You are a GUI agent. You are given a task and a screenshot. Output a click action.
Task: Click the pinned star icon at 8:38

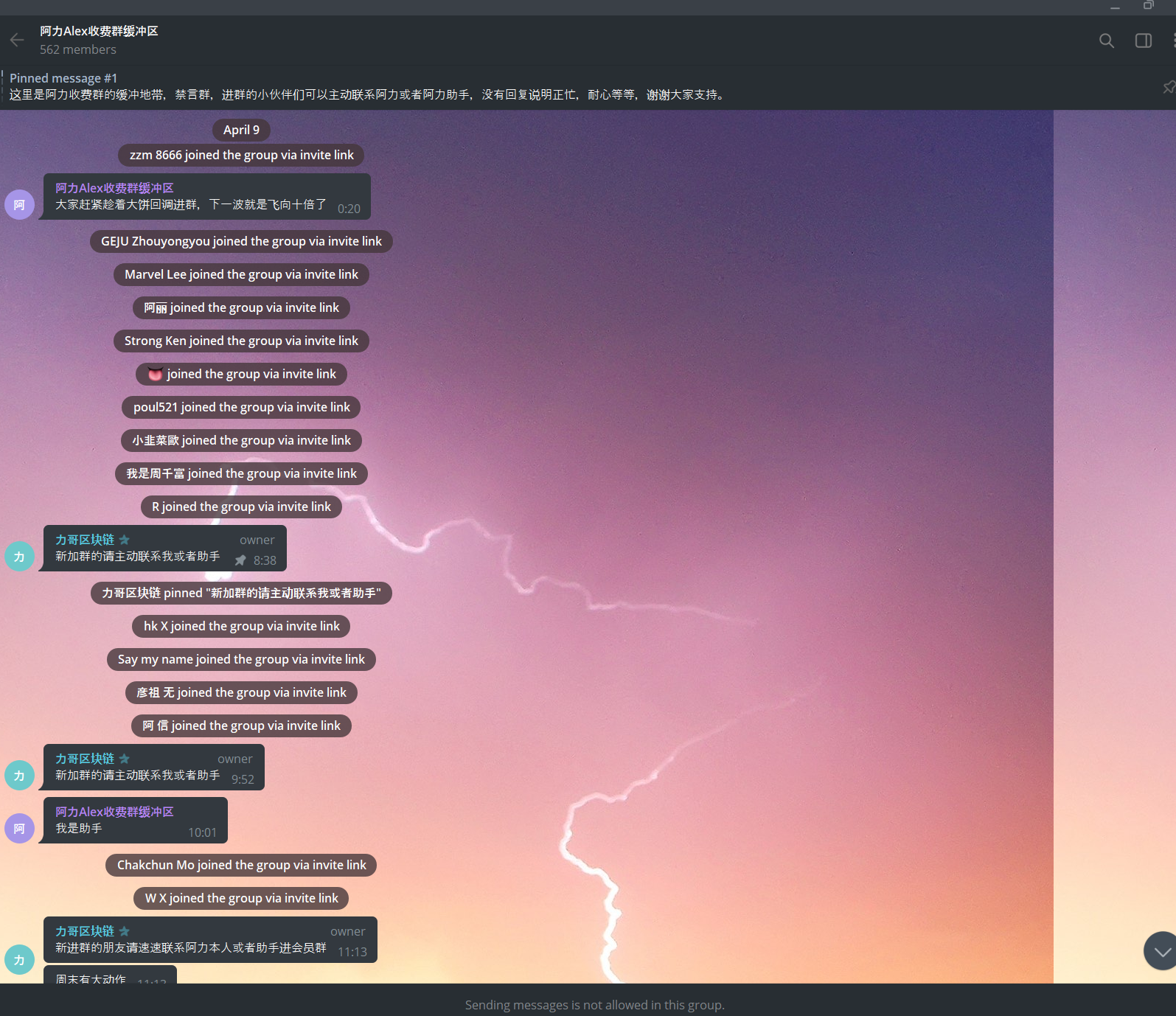240,560
